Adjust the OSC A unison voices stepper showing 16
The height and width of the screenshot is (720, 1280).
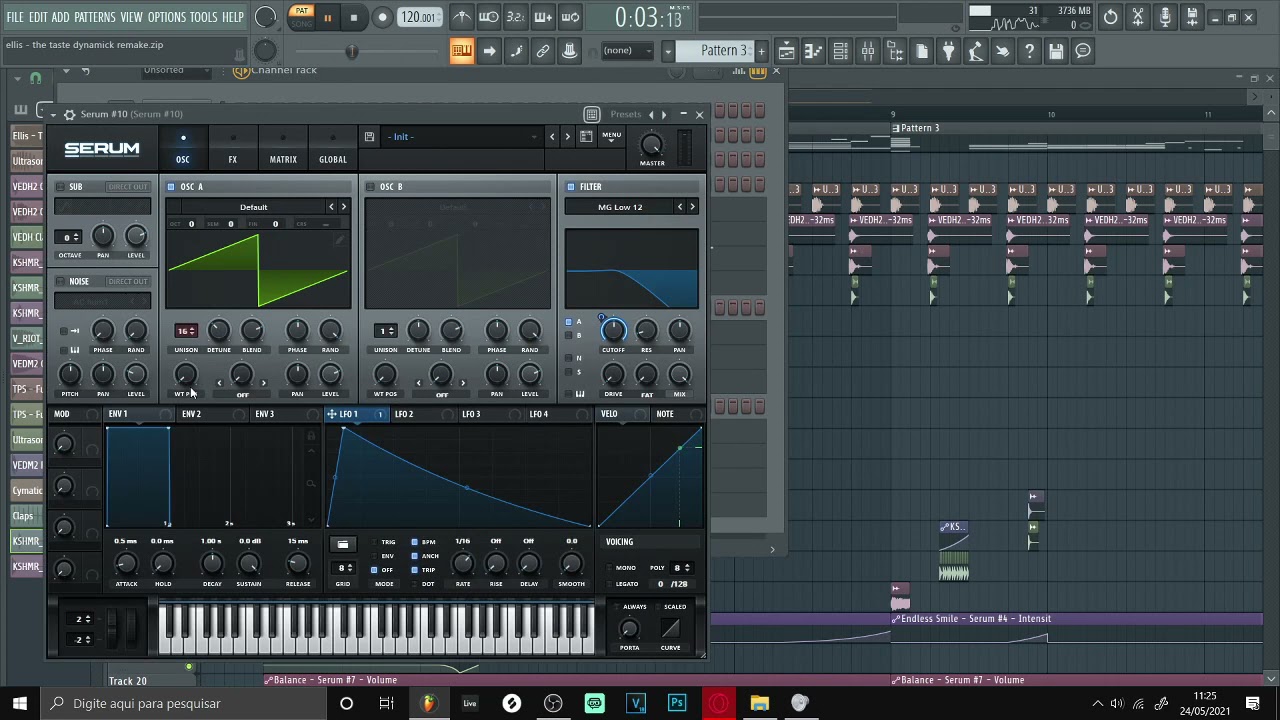(x=186, y=331)
